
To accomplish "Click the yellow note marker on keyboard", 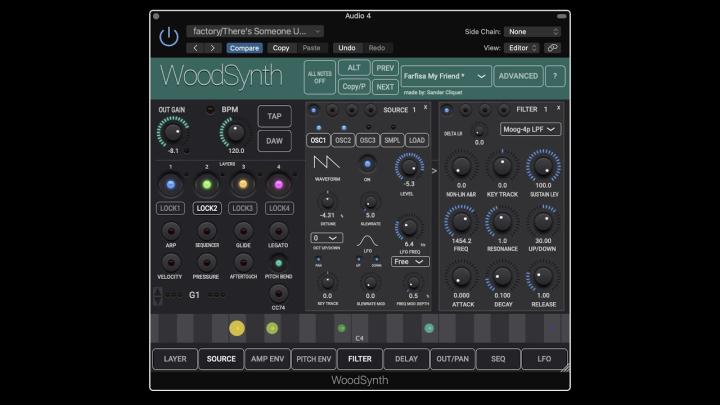I will 237,328.
